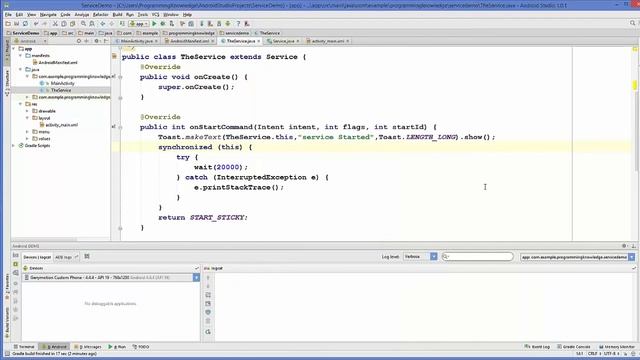Click the Open folder toolbar icon
The width and height of the screenshot is (640, 360).
click(8, 24)
